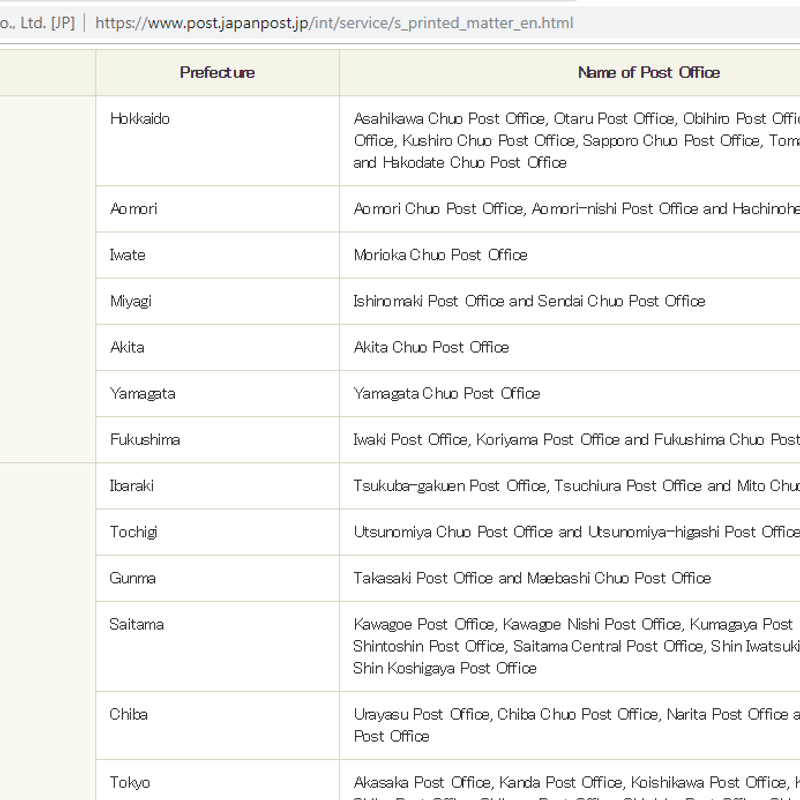The height and width of the screenshot is (800, 800).
Task: Click Akasaka Post Office text in Tokyo row
Action: click(422, 782)
